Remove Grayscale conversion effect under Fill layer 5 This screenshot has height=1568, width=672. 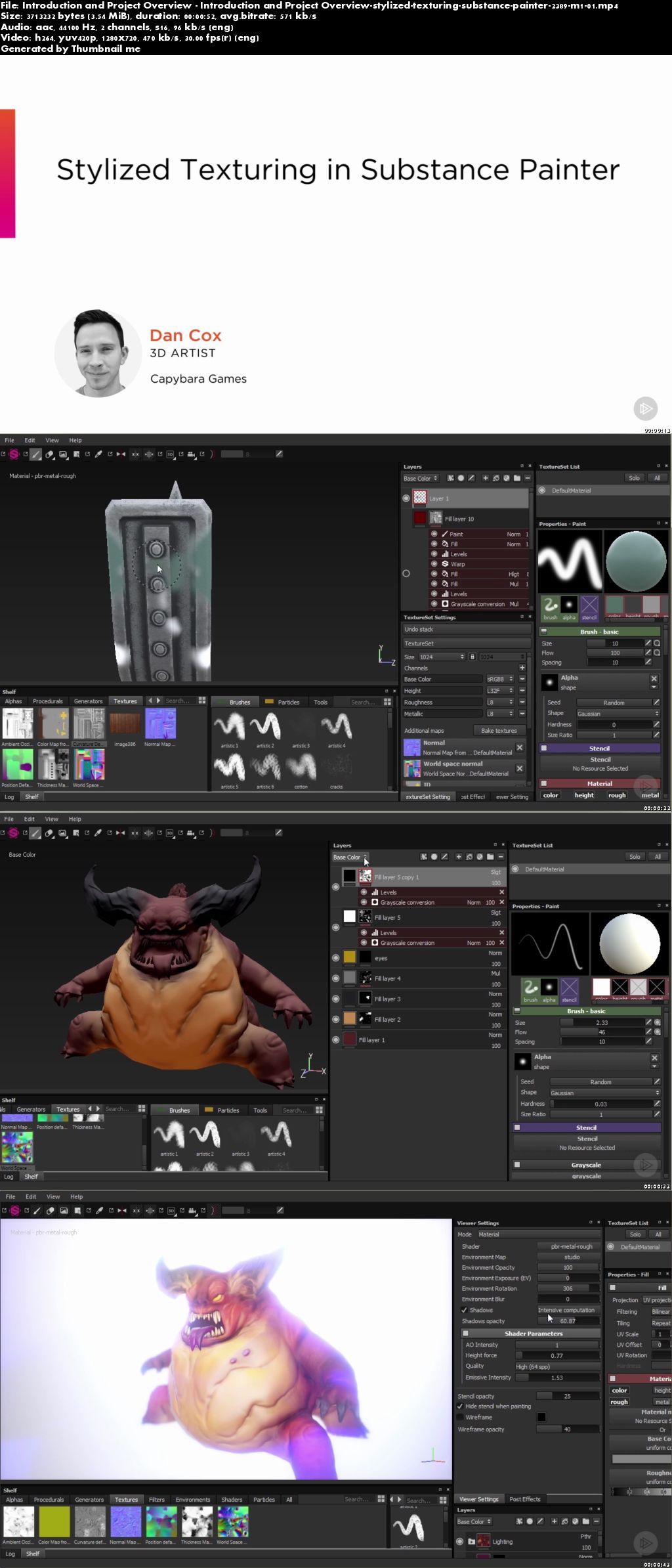(x=502, y=942)
